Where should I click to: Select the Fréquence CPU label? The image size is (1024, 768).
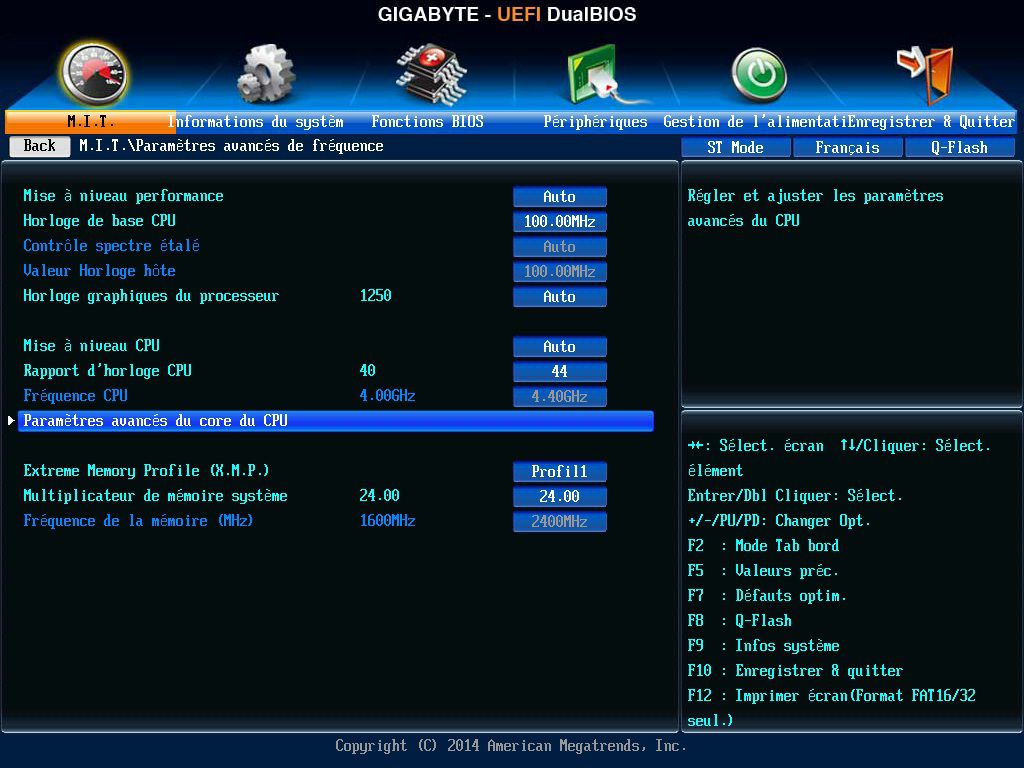[75, 396]
